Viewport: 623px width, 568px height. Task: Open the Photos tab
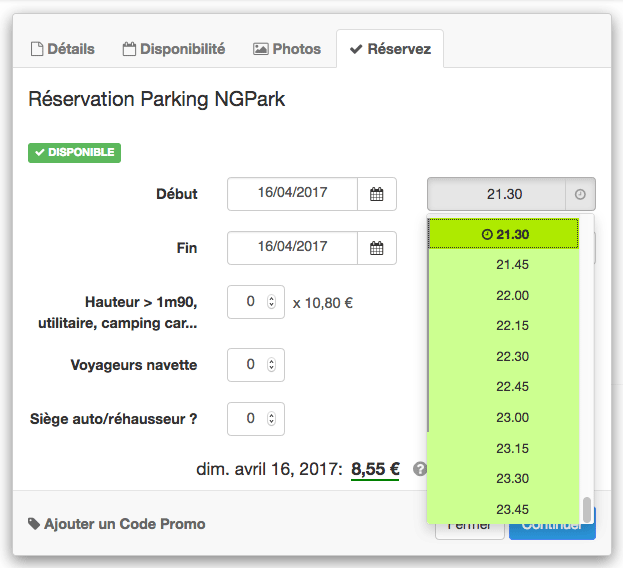pyautogui.click(x=287, y=49)
